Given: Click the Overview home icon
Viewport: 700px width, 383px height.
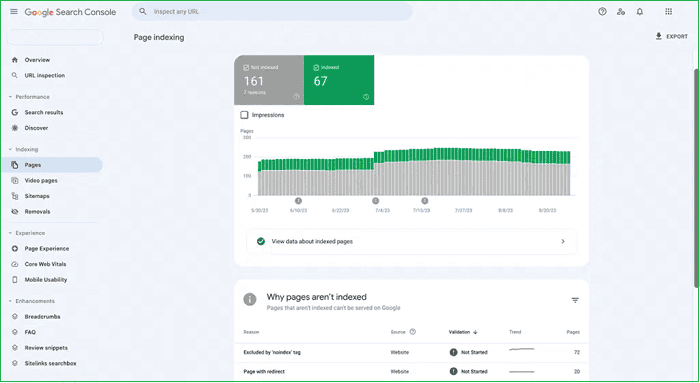Looking at the screenshot, I should click(15, 60).
